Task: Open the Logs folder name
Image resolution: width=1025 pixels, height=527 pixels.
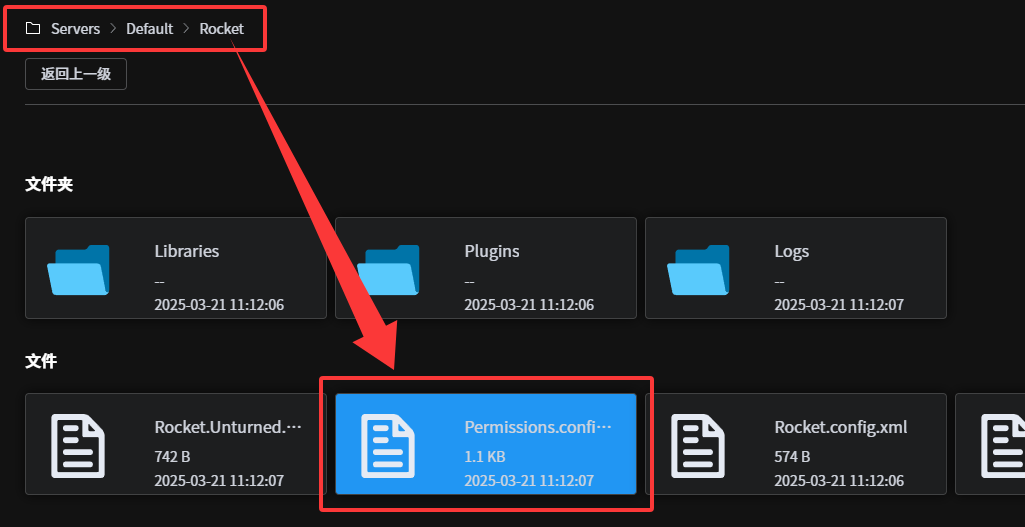Action: coord(792,251)
